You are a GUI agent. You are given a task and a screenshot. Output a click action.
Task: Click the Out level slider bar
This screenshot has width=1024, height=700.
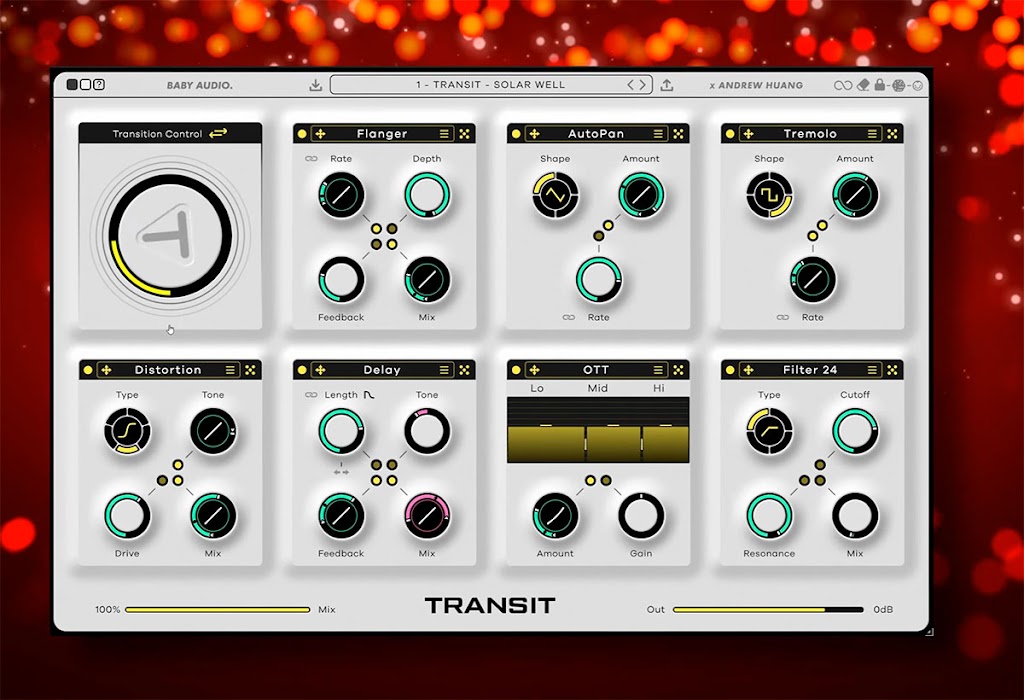pyautogui.click(x=768, y=610)
